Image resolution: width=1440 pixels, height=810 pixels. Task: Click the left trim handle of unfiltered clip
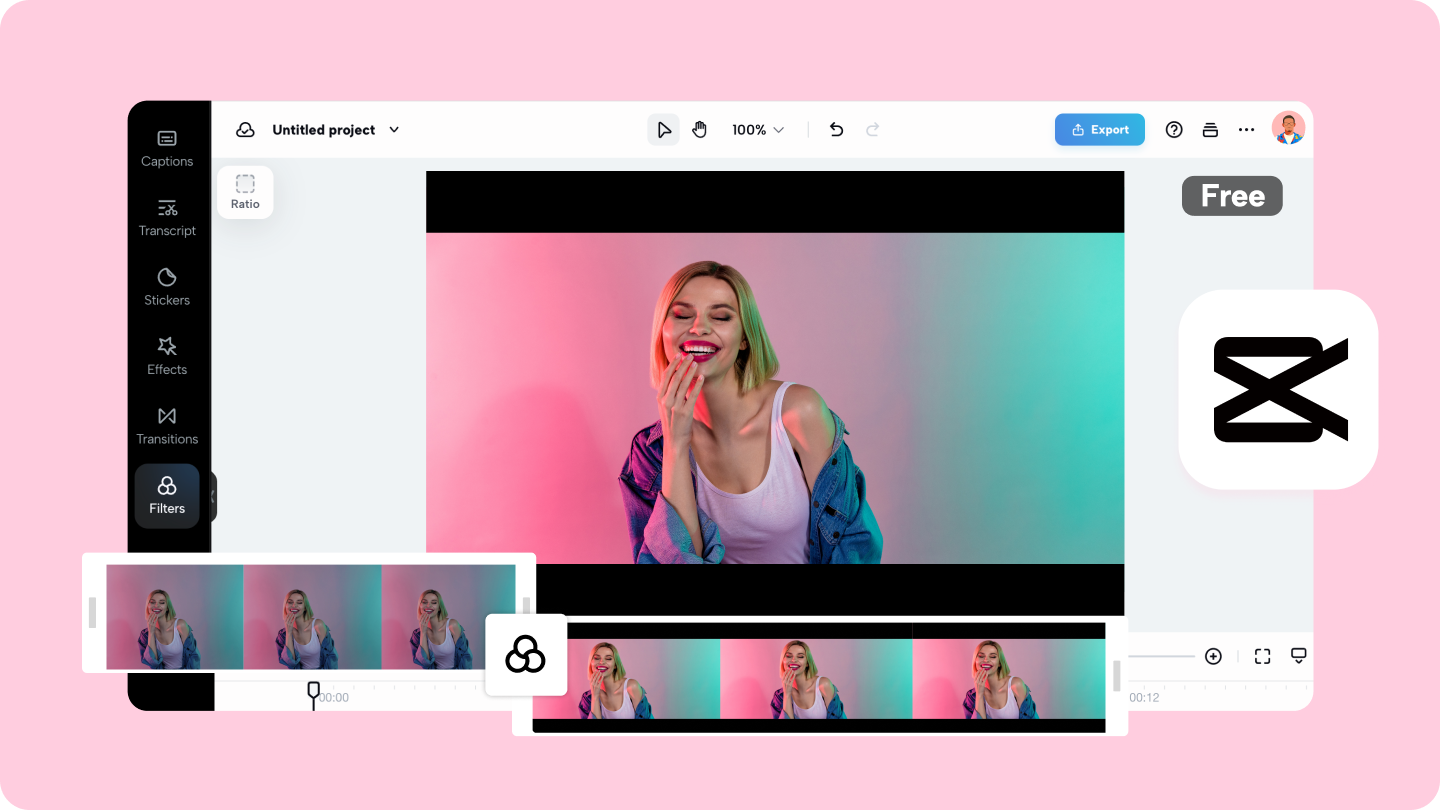[93, 613]
